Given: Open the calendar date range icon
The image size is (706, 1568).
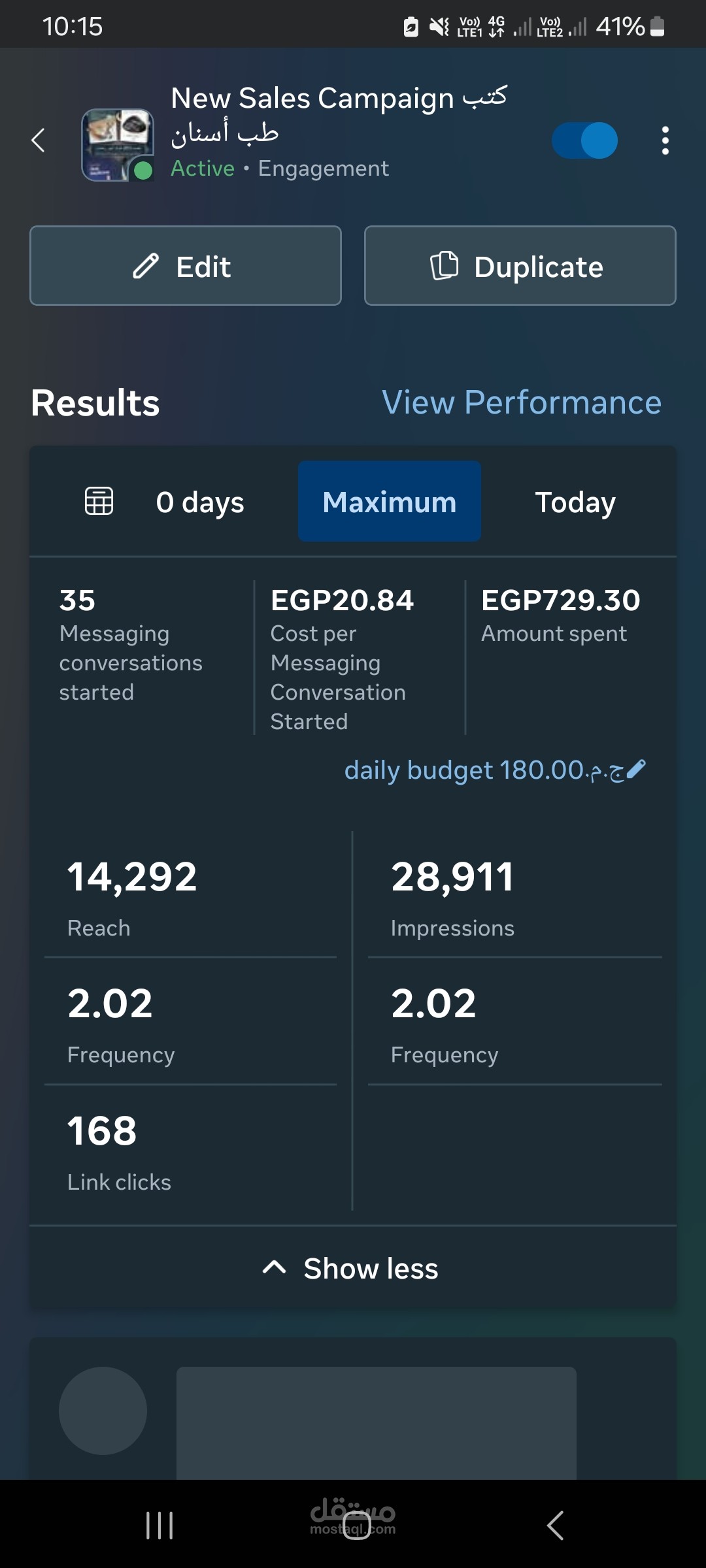Looking at the screenshot, I should (99, 502).
